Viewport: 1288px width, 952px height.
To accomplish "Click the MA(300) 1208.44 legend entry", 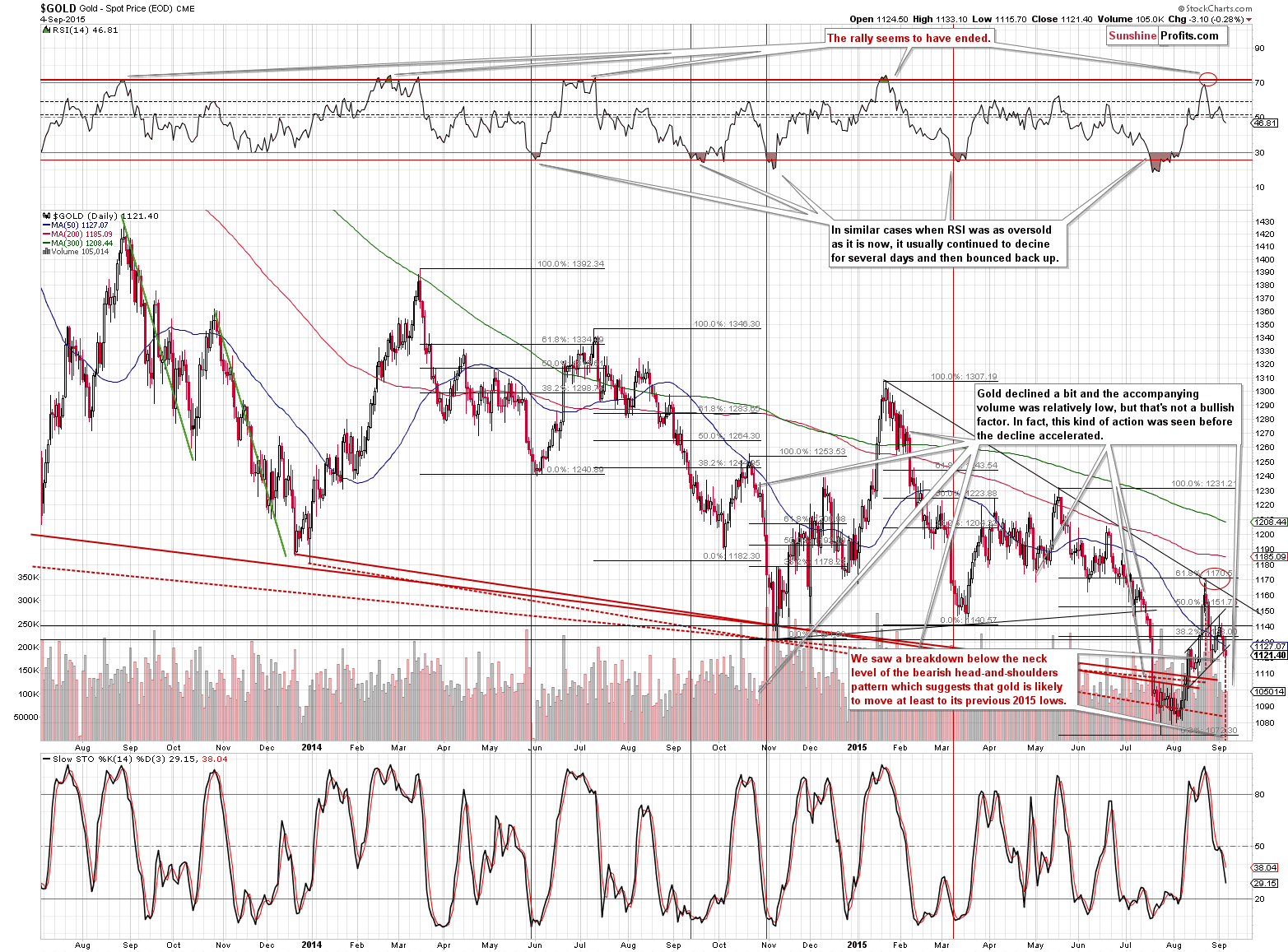I will (x=77, y=243).
